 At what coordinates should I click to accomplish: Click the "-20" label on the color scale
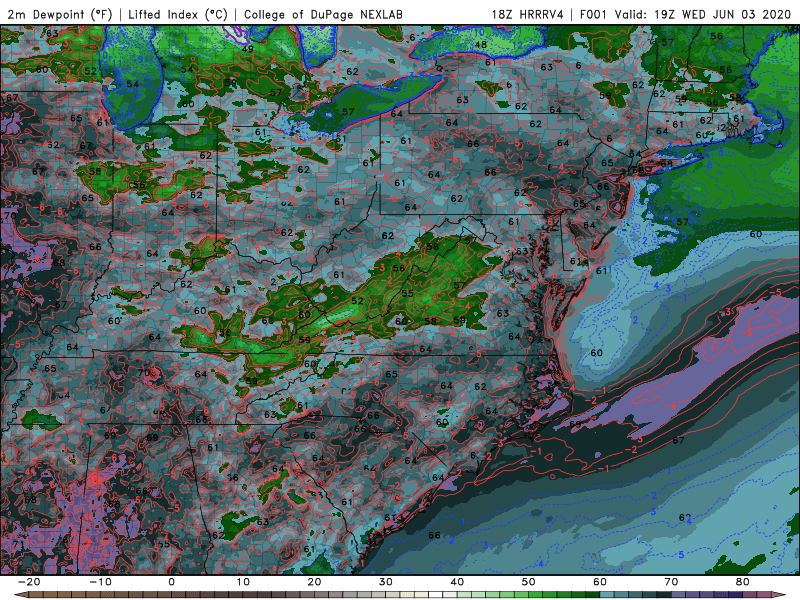[29, 582]
